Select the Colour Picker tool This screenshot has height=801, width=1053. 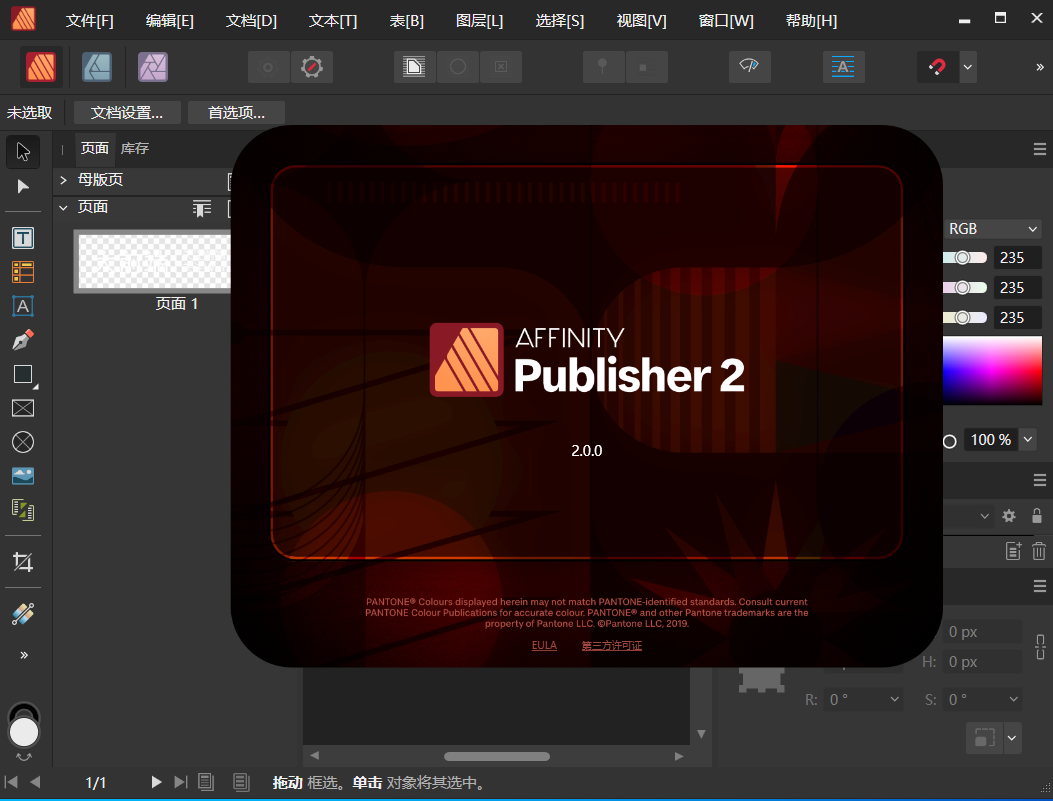click(23, 614)
